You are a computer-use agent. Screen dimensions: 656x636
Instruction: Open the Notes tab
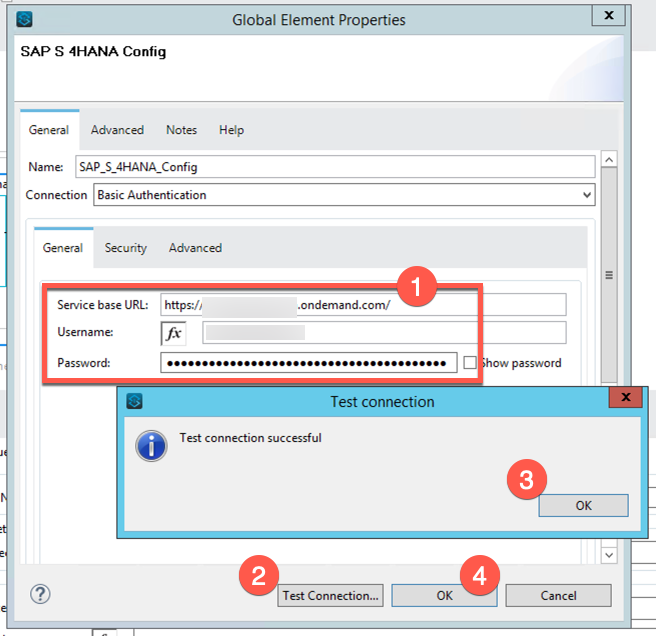(x=182, y=130)
